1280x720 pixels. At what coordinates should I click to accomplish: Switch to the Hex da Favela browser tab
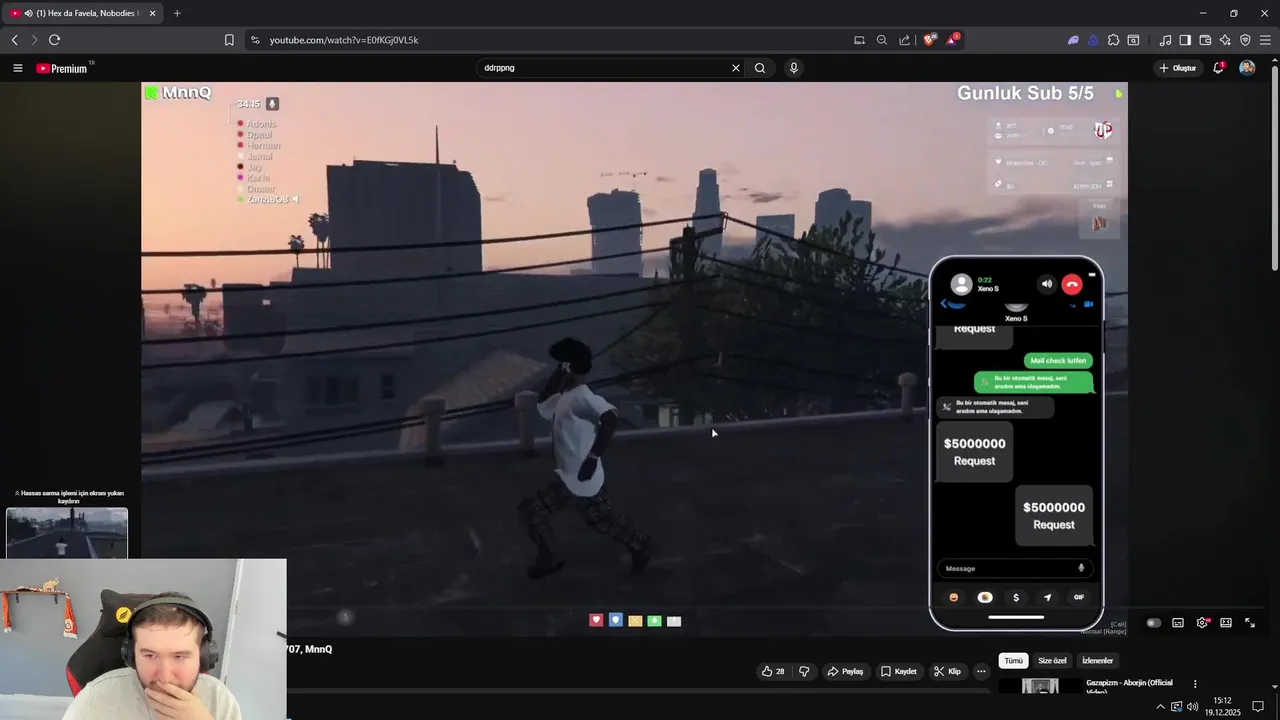click(83, 13)
